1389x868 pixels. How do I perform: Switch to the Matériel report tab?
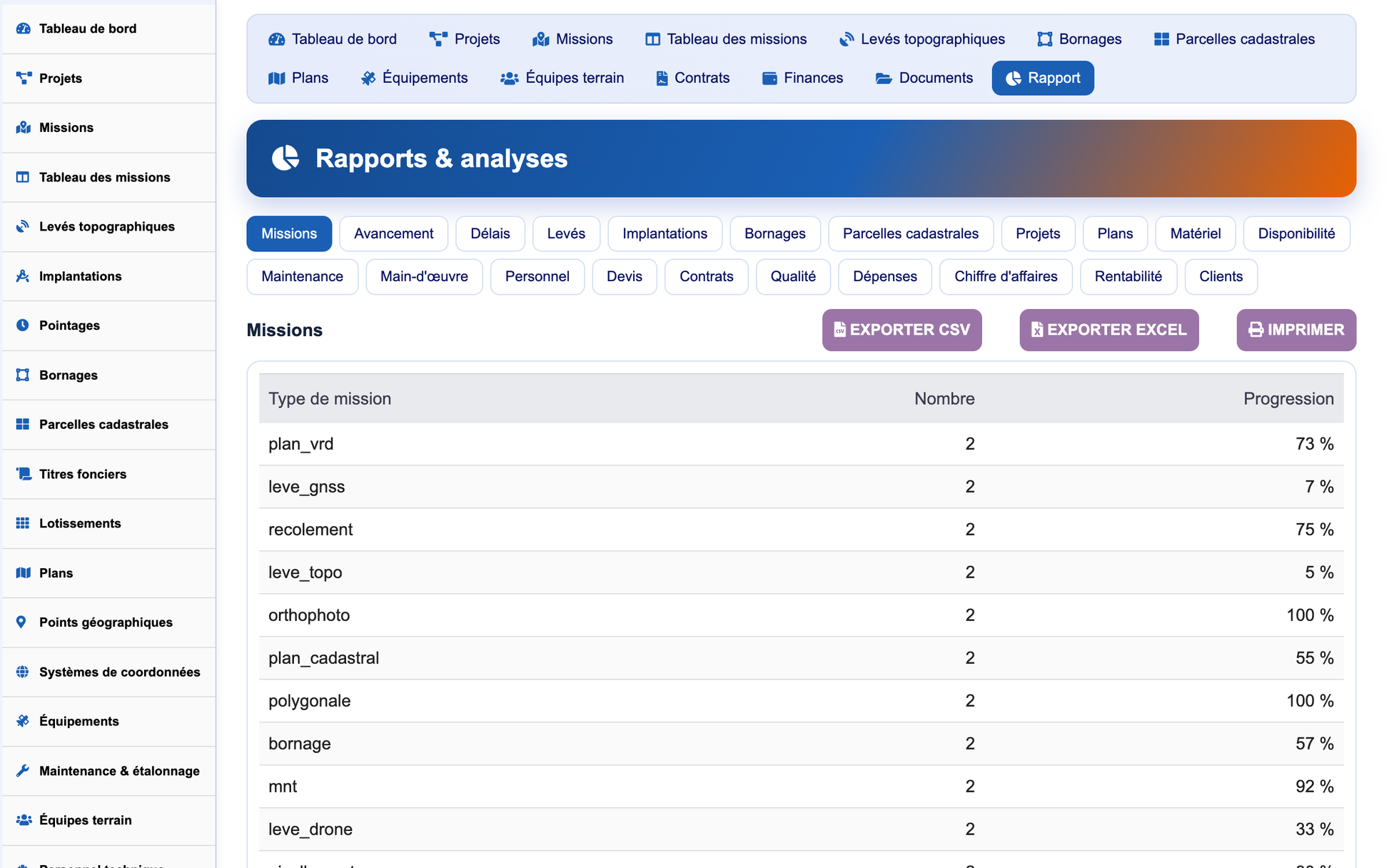(1196, 233)
